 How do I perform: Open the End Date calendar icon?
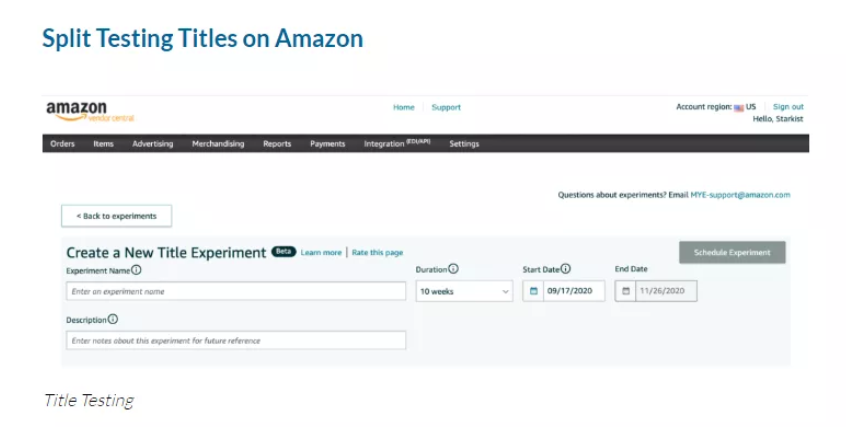(x=626, y=291)
